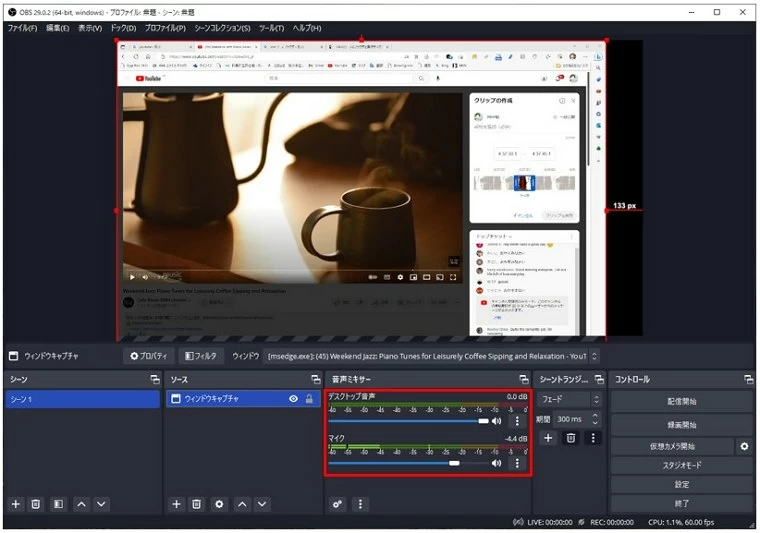
Task: Open the ウィンドウ capture window dropdown
Action: click(431, 355)
